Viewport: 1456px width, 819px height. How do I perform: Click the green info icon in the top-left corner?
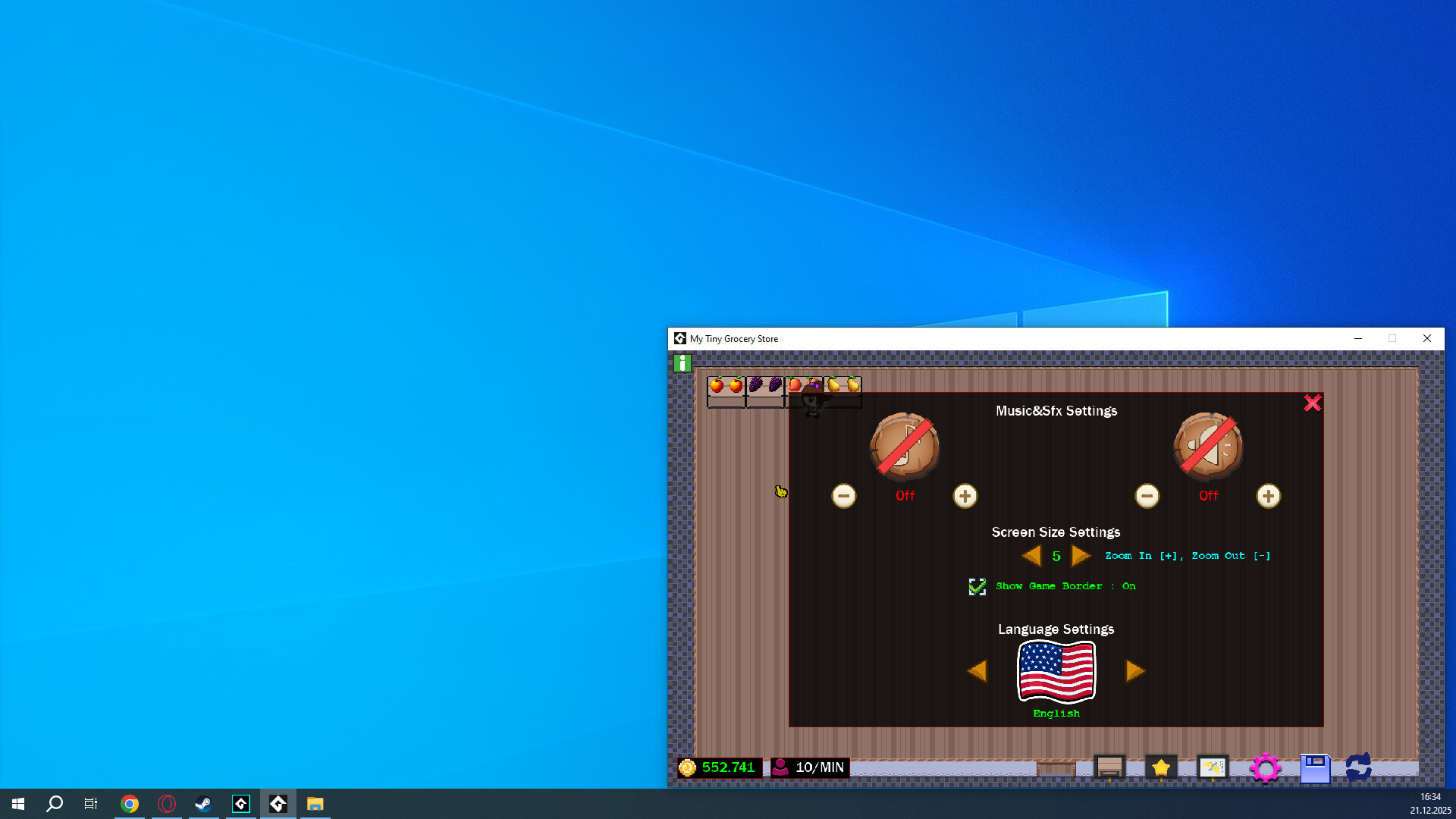682,364
